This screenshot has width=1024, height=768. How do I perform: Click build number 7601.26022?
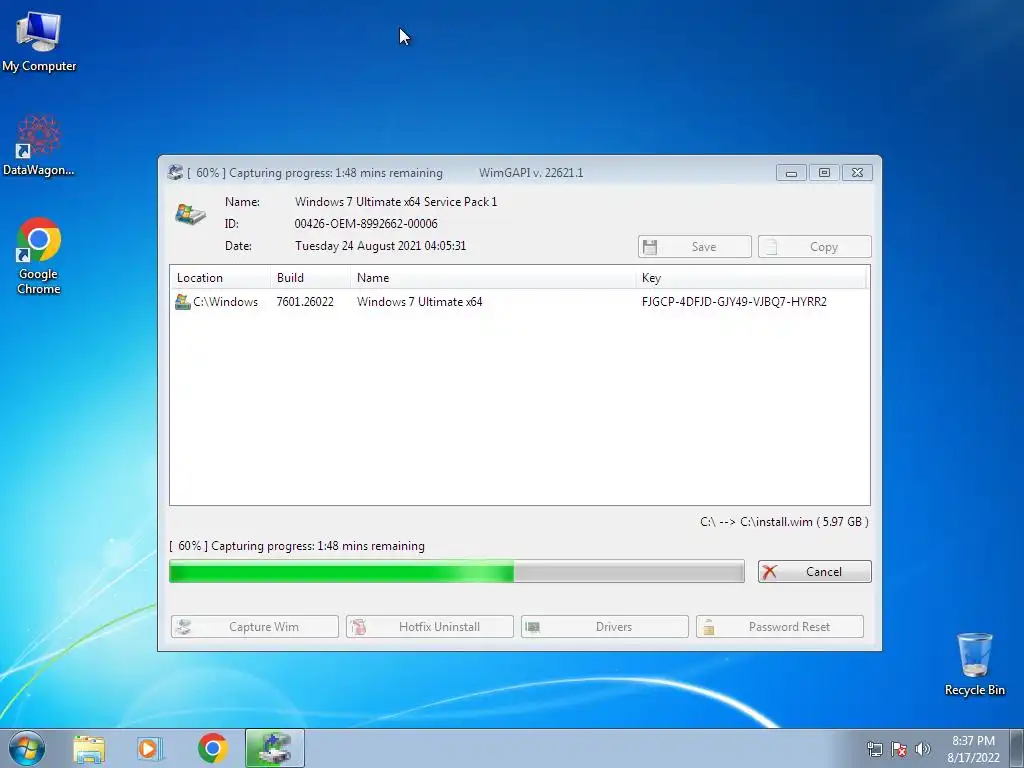pyautogui.click(x=305, y=302)
